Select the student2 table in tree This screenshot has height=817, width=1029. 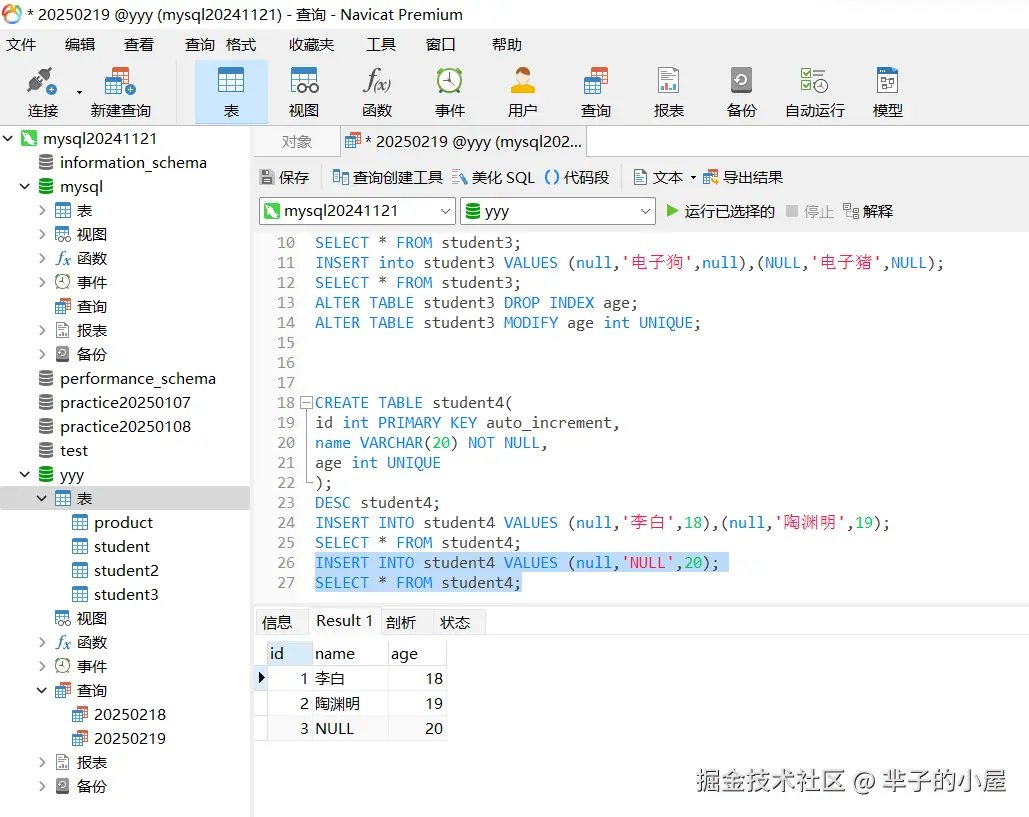pos(126,570)
